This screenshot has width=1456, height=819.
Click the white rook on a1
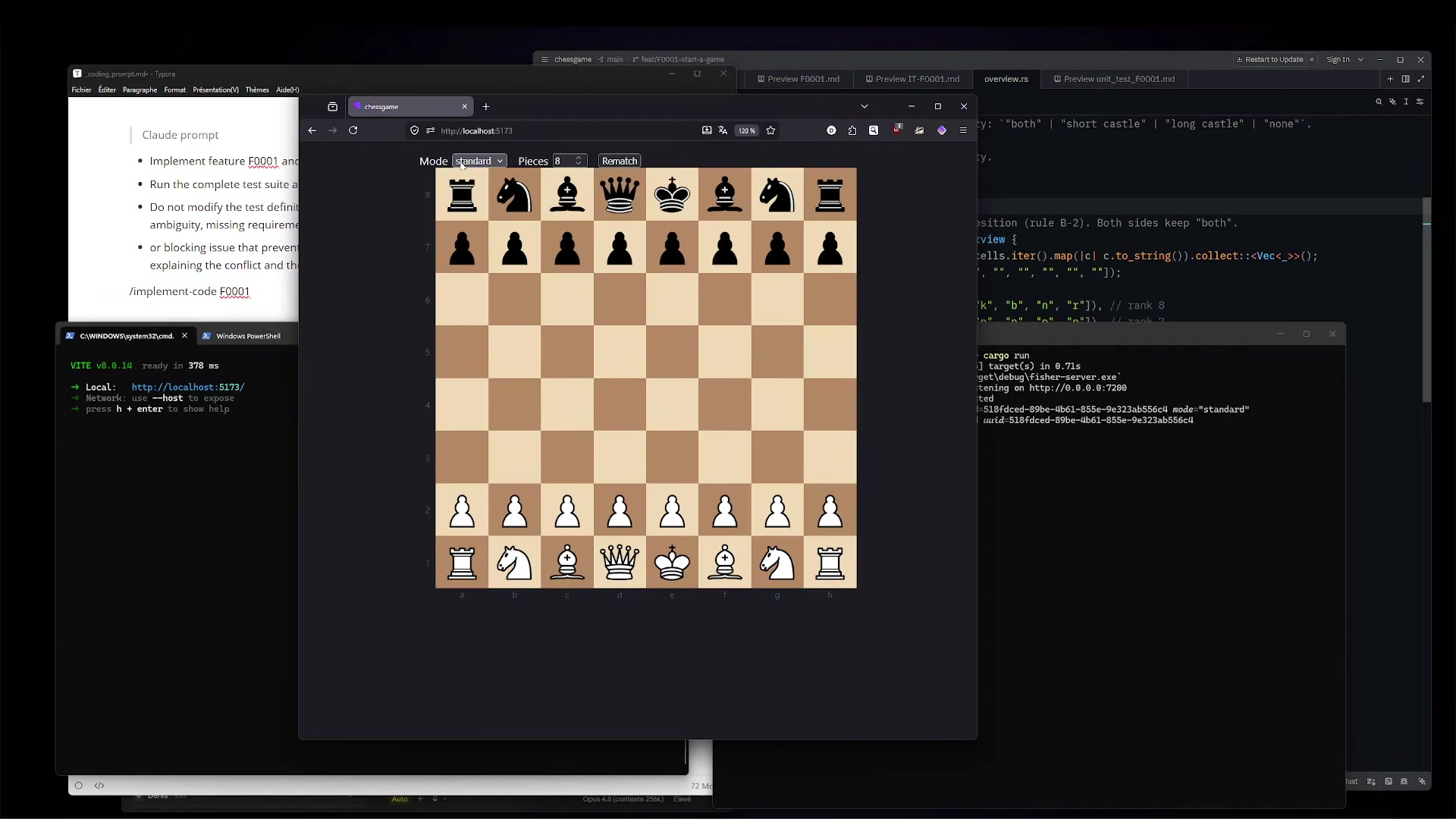coord(462,563)
